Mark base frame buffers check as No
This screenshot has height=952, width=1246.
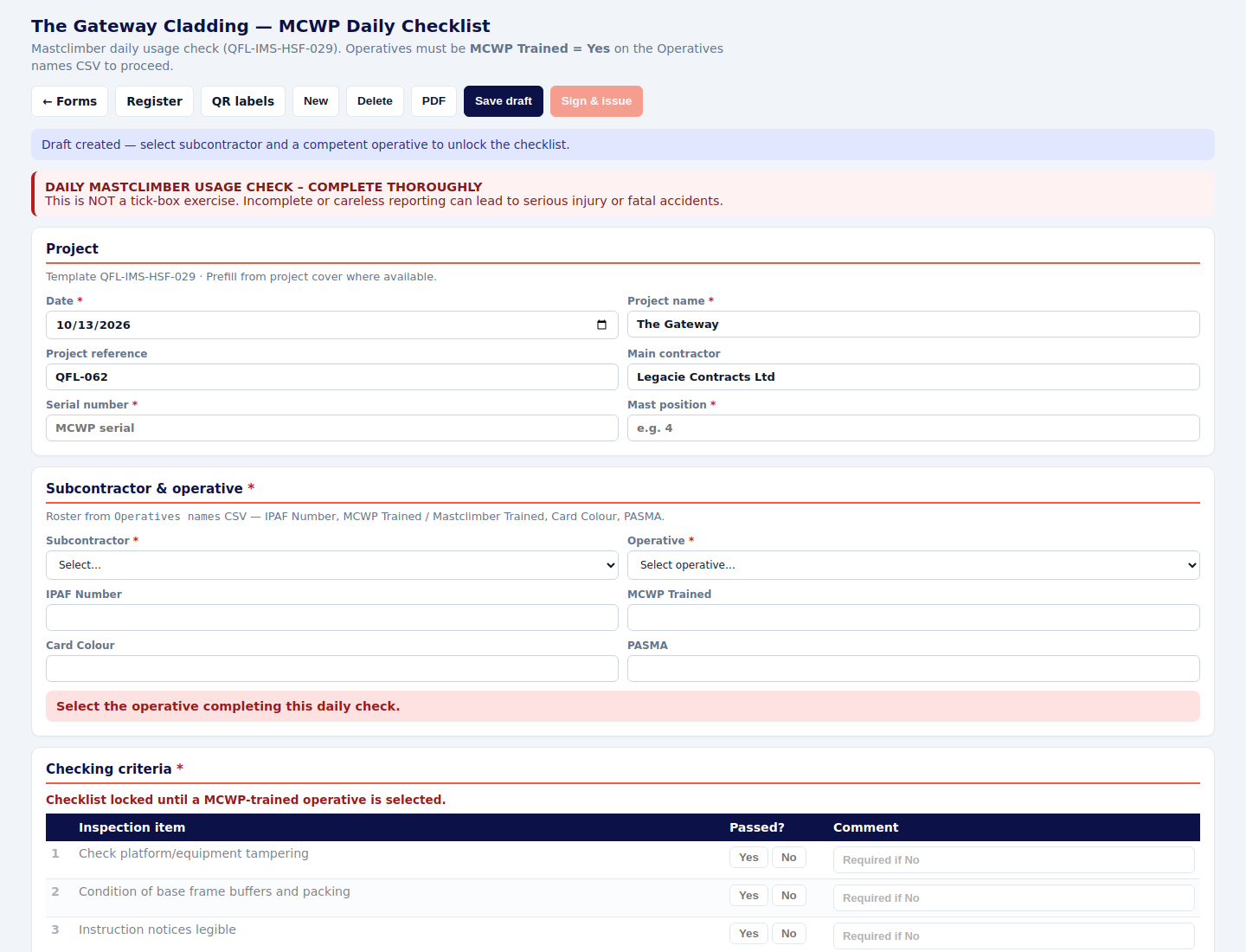coord(788,896)
